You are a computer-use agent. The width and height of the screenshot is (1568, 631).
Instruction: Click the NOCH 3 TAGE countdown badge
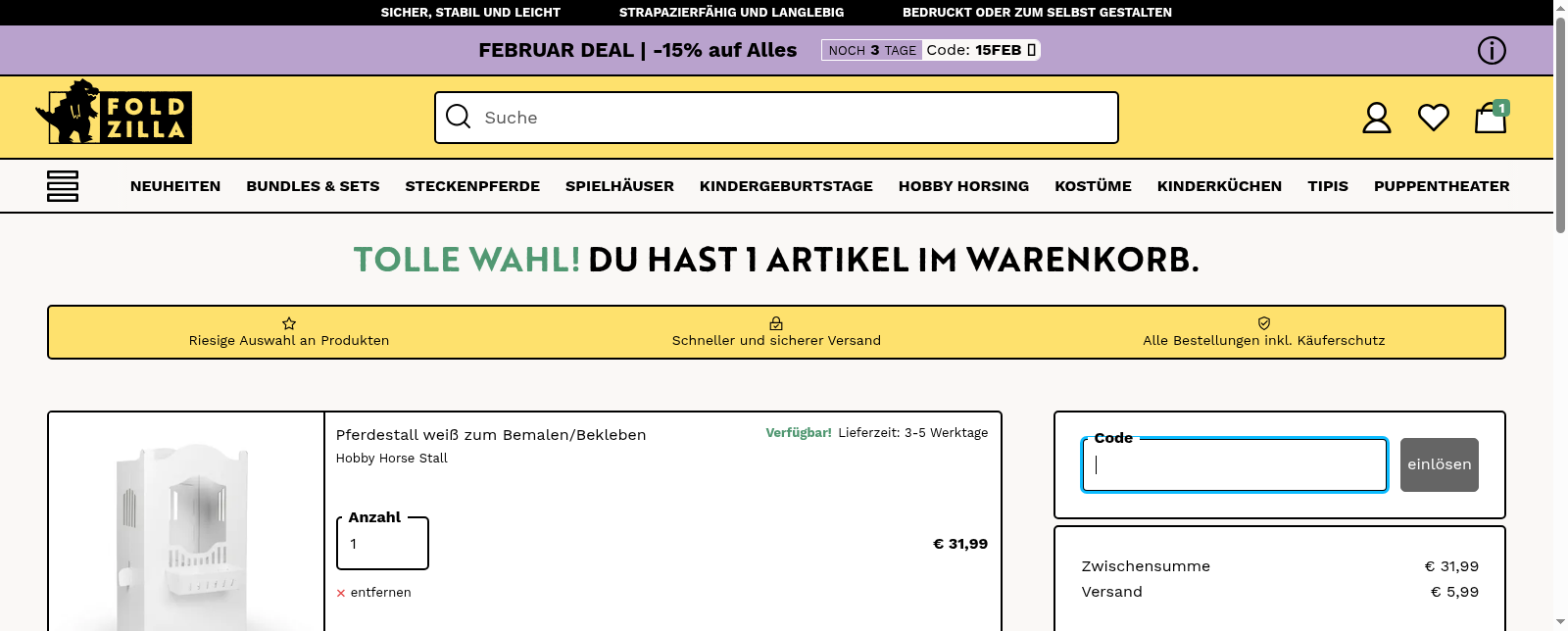tap(872, 50)
